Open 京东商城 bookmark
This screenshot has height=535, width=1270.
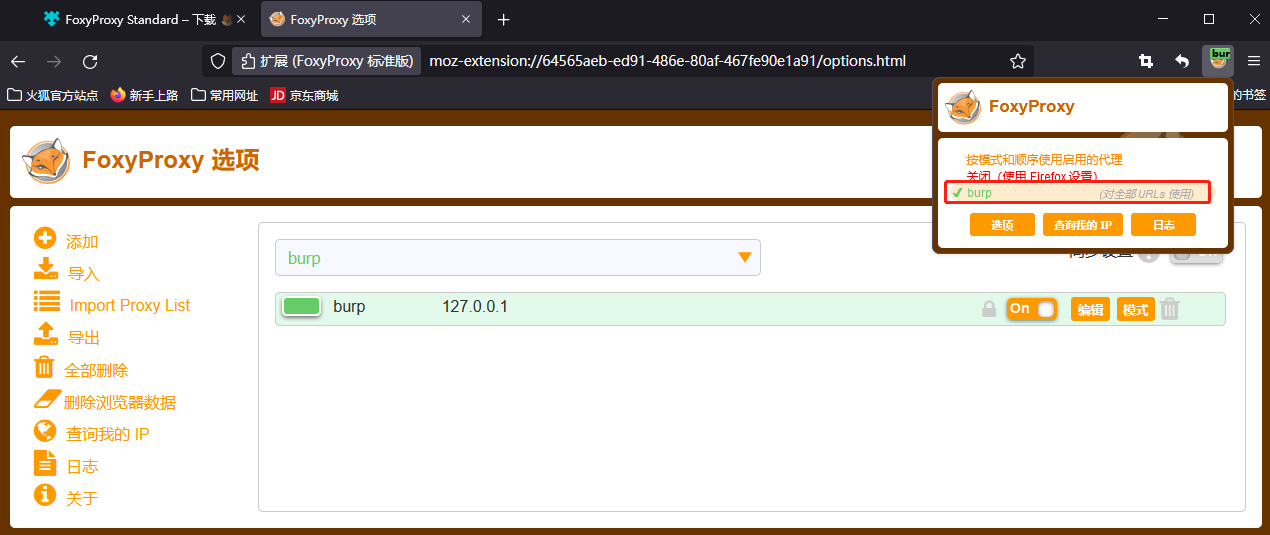click(x=304, y=95)
